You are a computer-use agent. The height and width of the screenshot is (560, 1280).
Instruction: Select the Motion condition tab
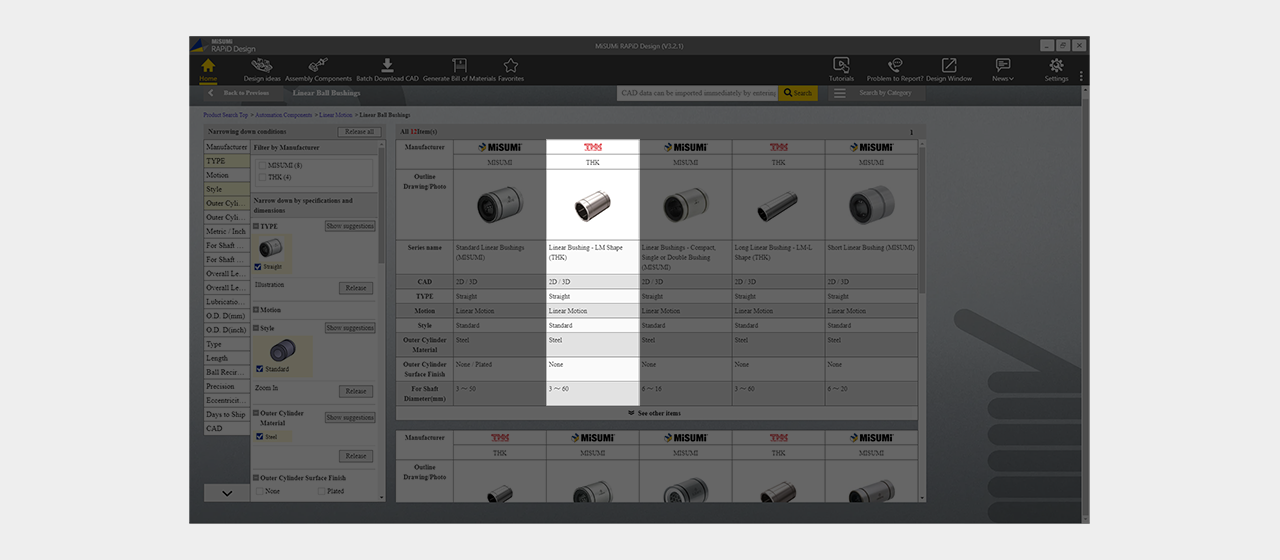pos(227,175)
